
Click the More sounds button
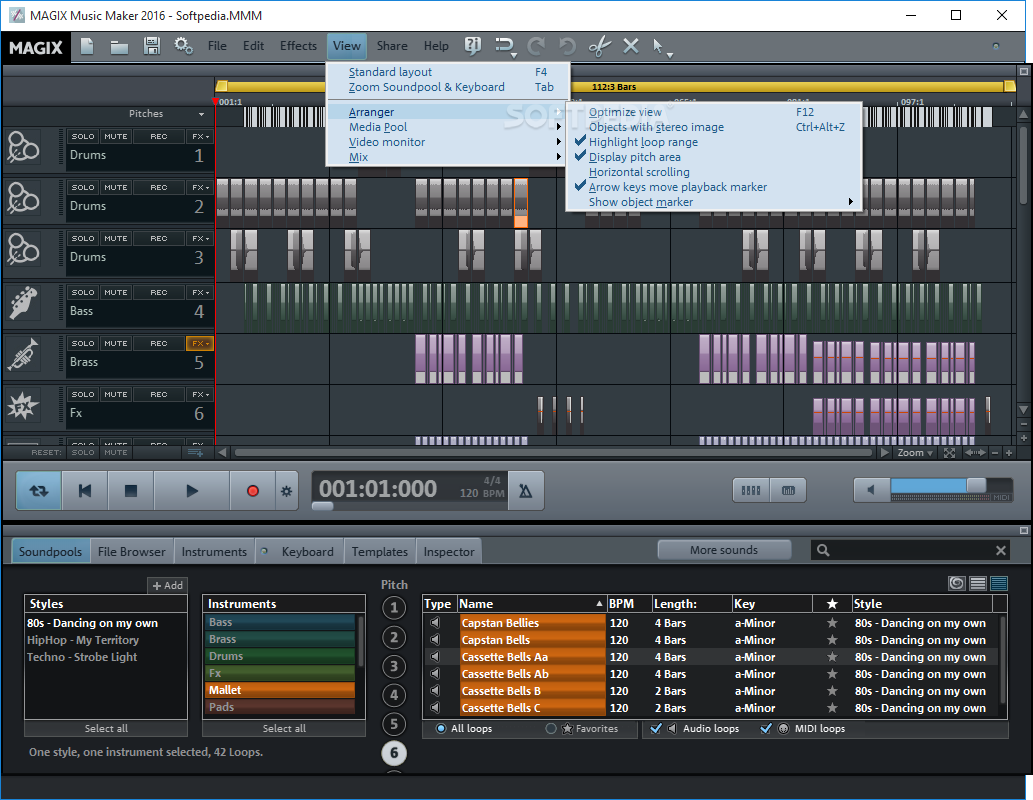click(724, 550)
